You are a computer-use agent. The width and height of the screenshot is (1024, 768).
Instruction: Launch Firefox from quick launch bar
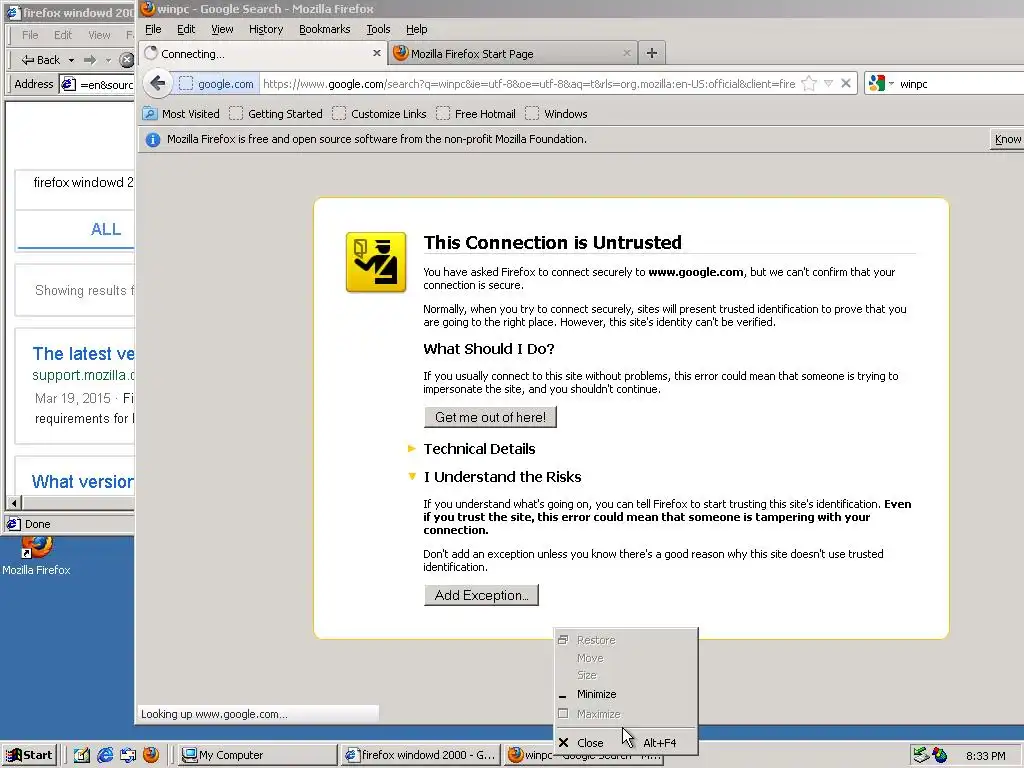pyautogui.click(x=151, y=756)
